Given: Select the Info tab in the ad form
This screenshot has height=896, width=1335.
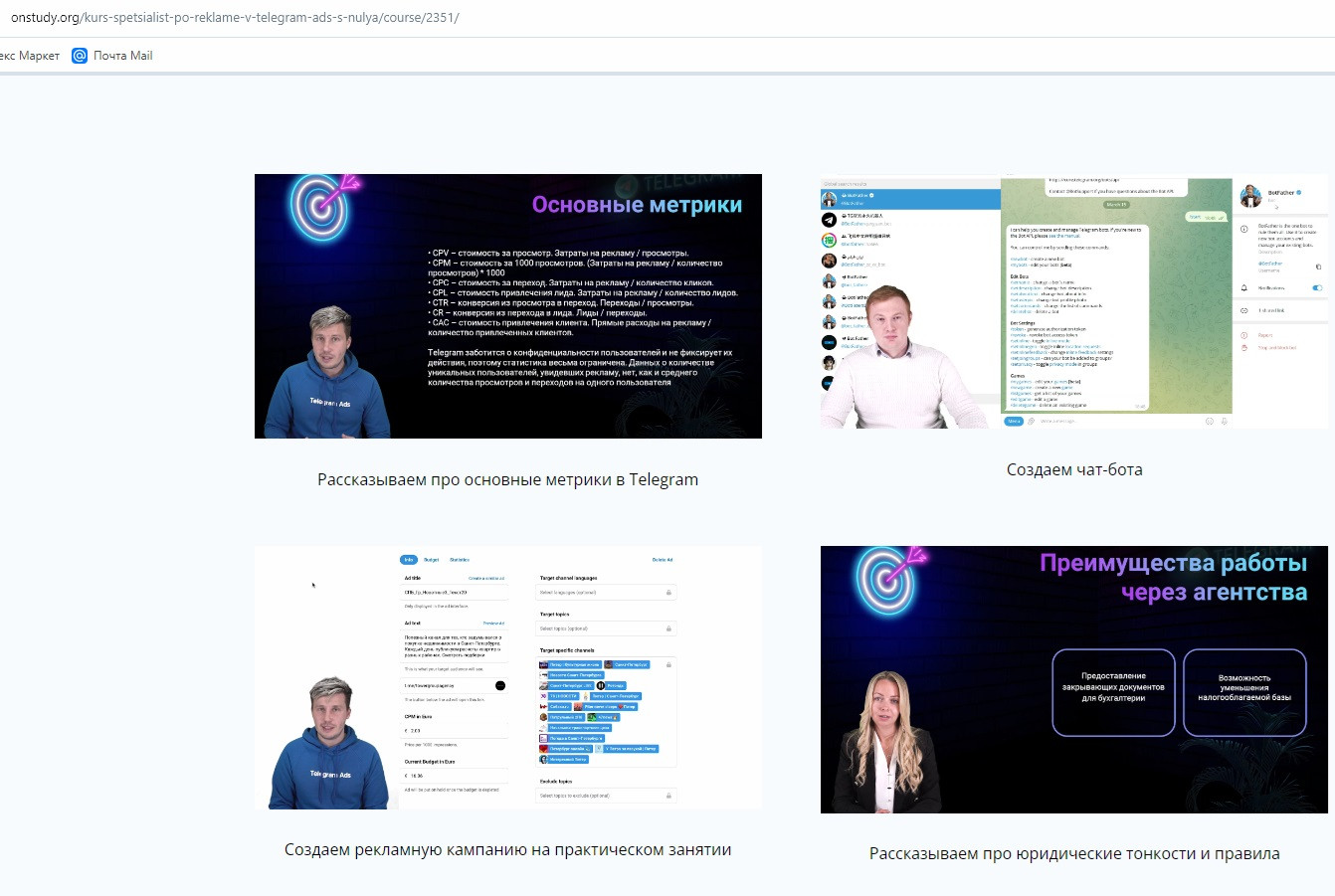Looking at the screenshot, I should (408, 560).
